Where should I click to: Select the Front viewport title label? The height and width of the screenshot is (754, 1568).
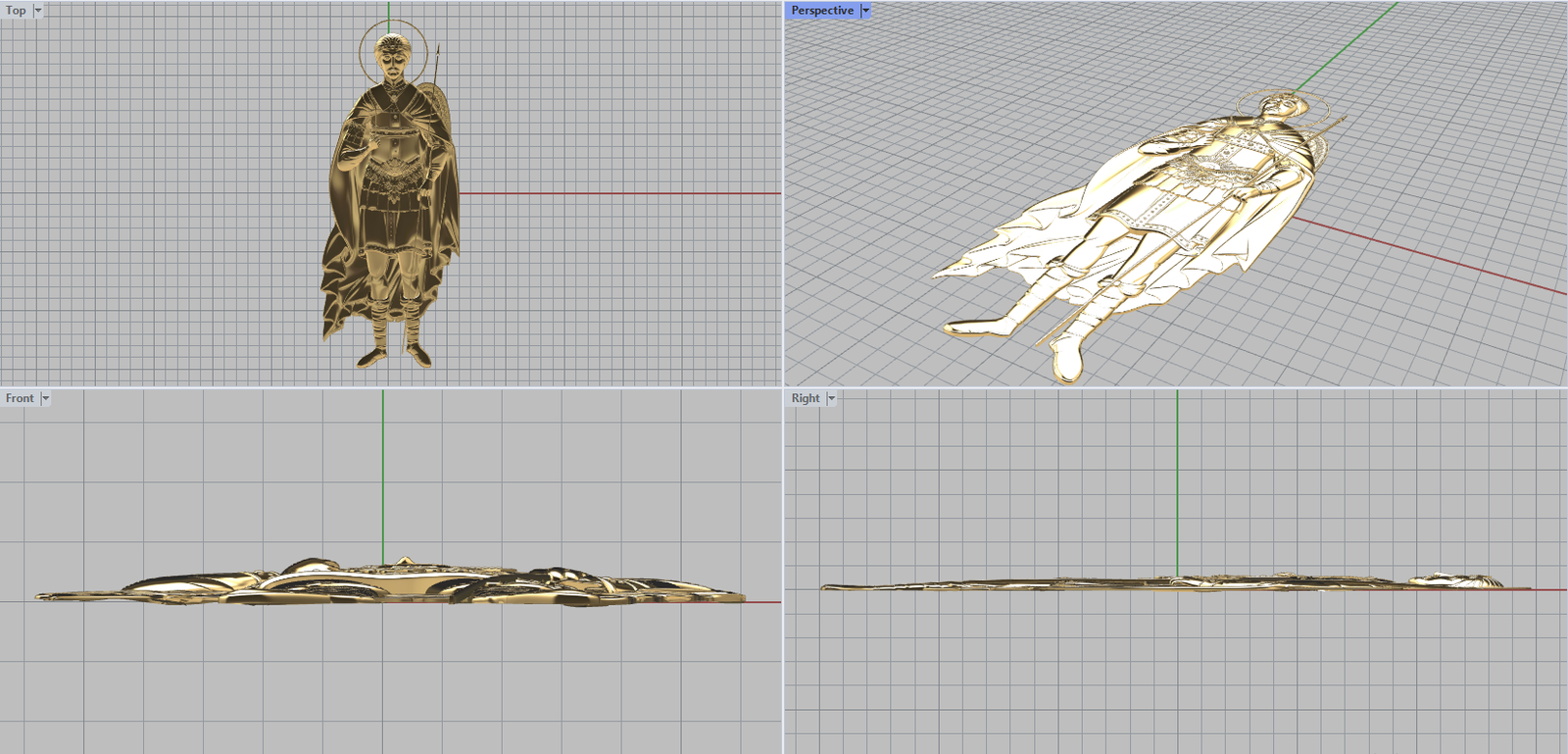click(19, 398)
